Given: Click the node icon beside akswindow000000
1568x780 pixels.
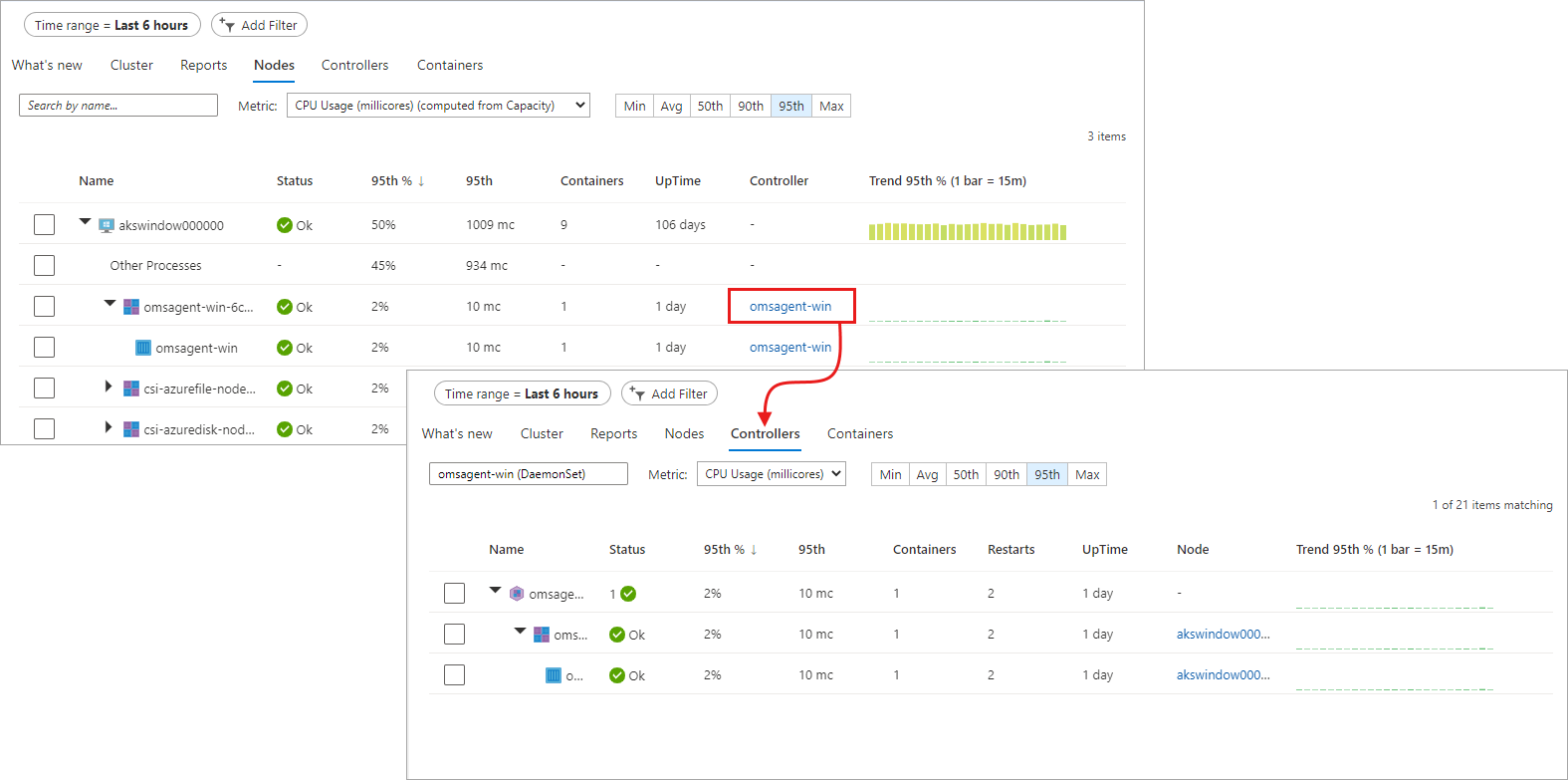Looking at the screenshot, I should [x=107, y=225].
